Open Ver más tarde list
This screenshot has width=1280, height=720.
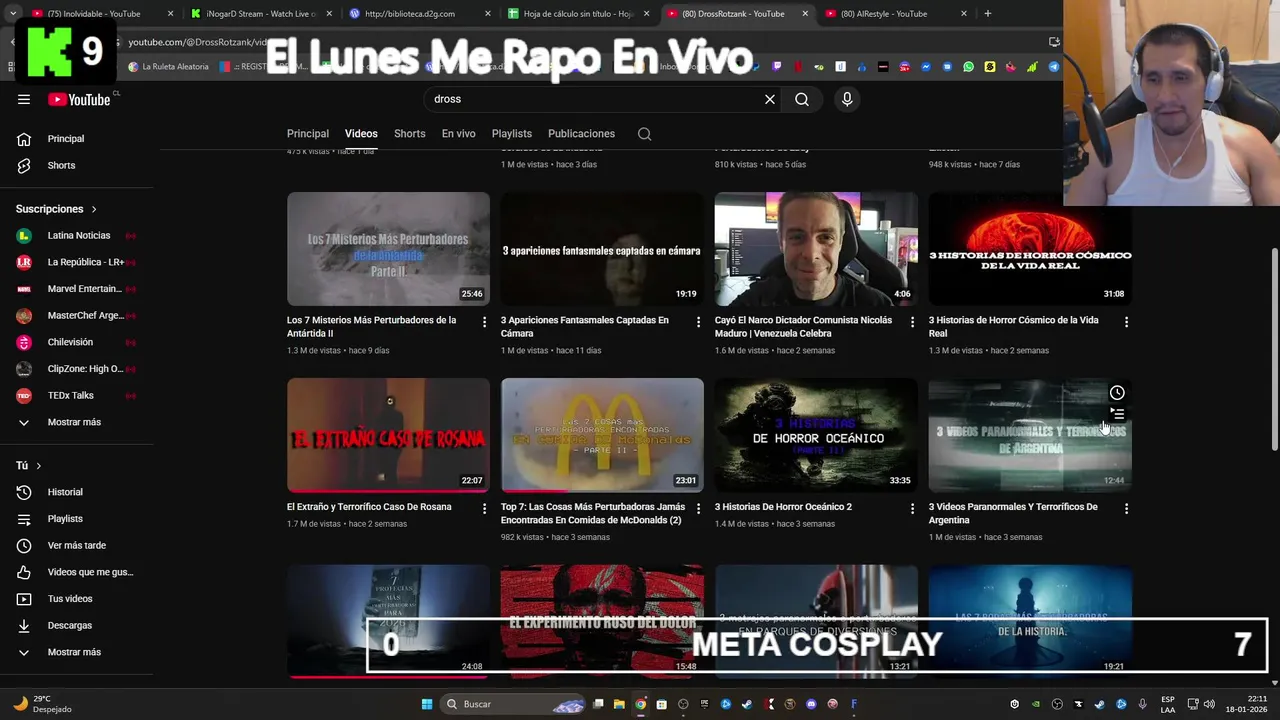[77, 545]
